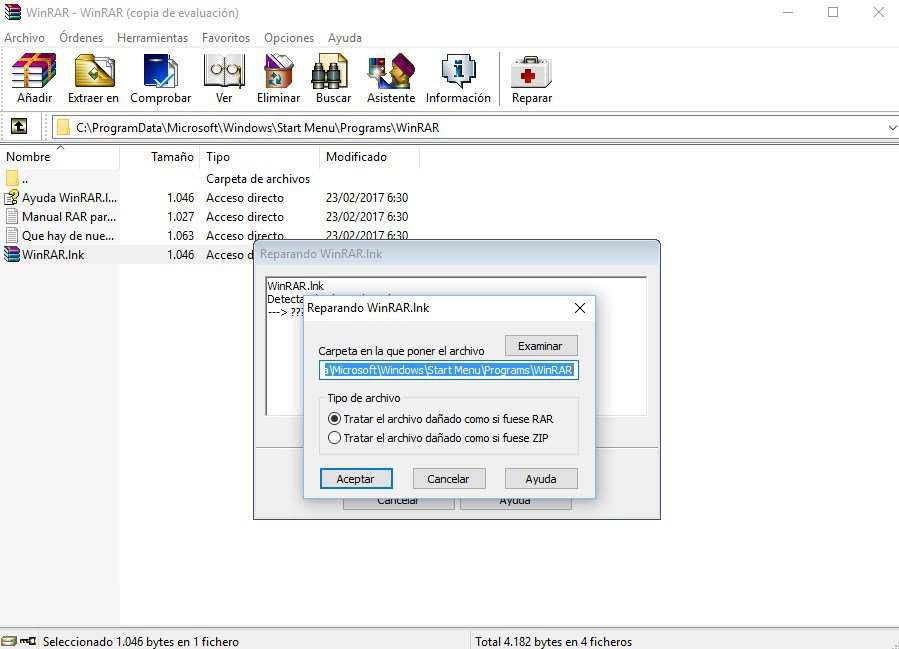Image resolution: width=899 pixels, height=649 pixels.
Task: Select treat damaged archive as RAR option
Action: point(335,419)
